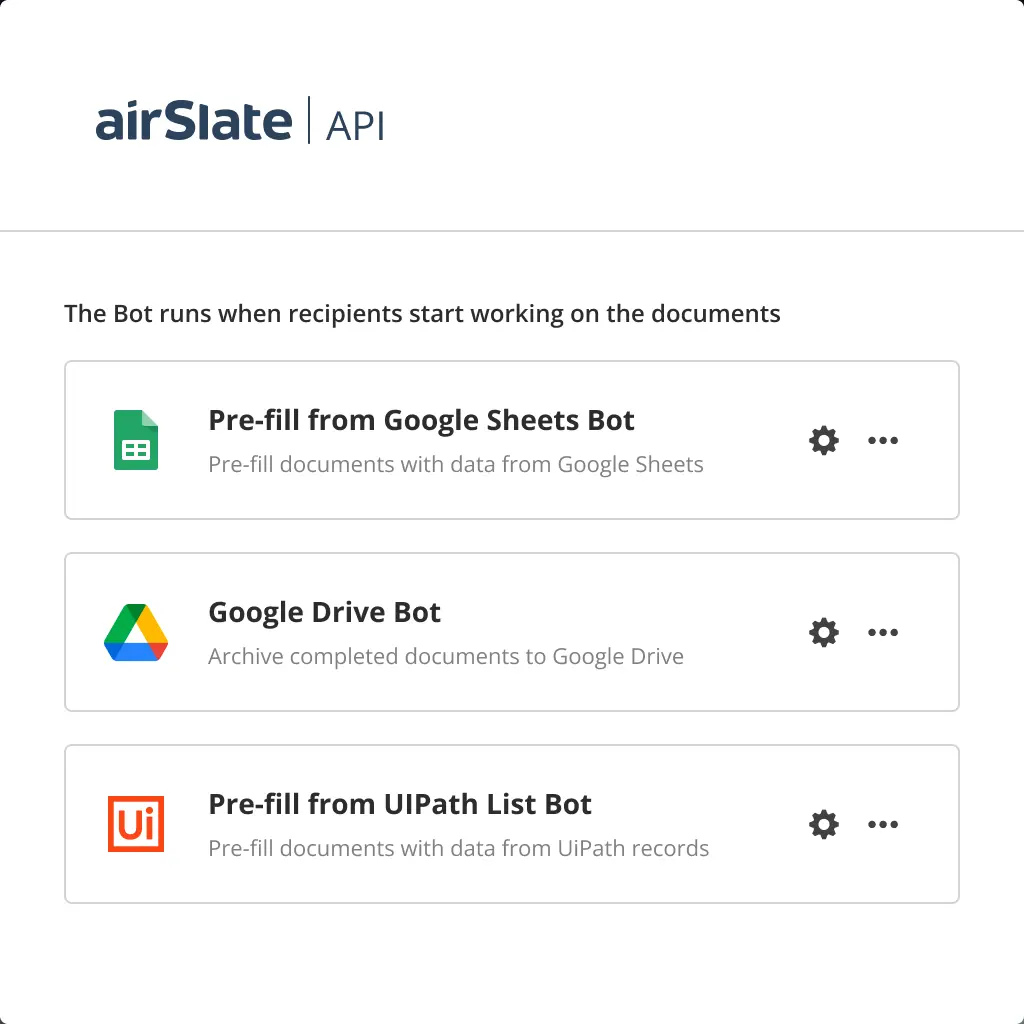Click the Google Sheets Bot subtitle text
This screenshot has width=1024, height=1024.
[x=455, y=464]
